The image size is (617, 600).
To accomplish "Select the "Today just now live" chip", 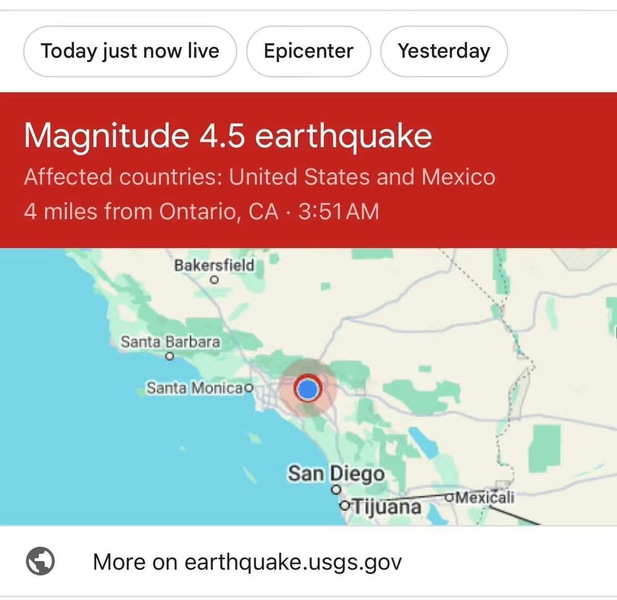I will point(130,51).
